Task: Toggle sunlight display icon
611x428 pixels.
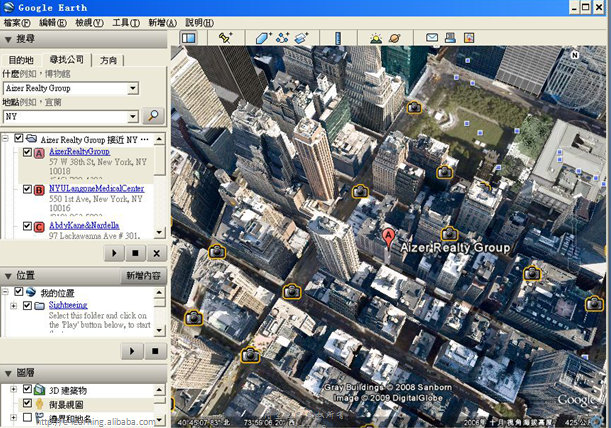Action: coord(376,38)
